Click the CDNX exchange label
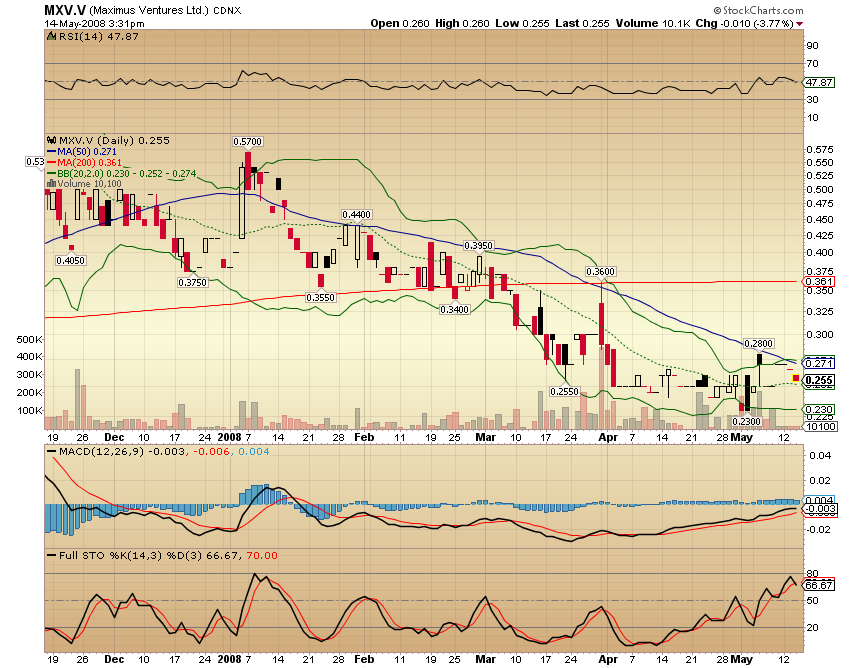 [227, 11]
